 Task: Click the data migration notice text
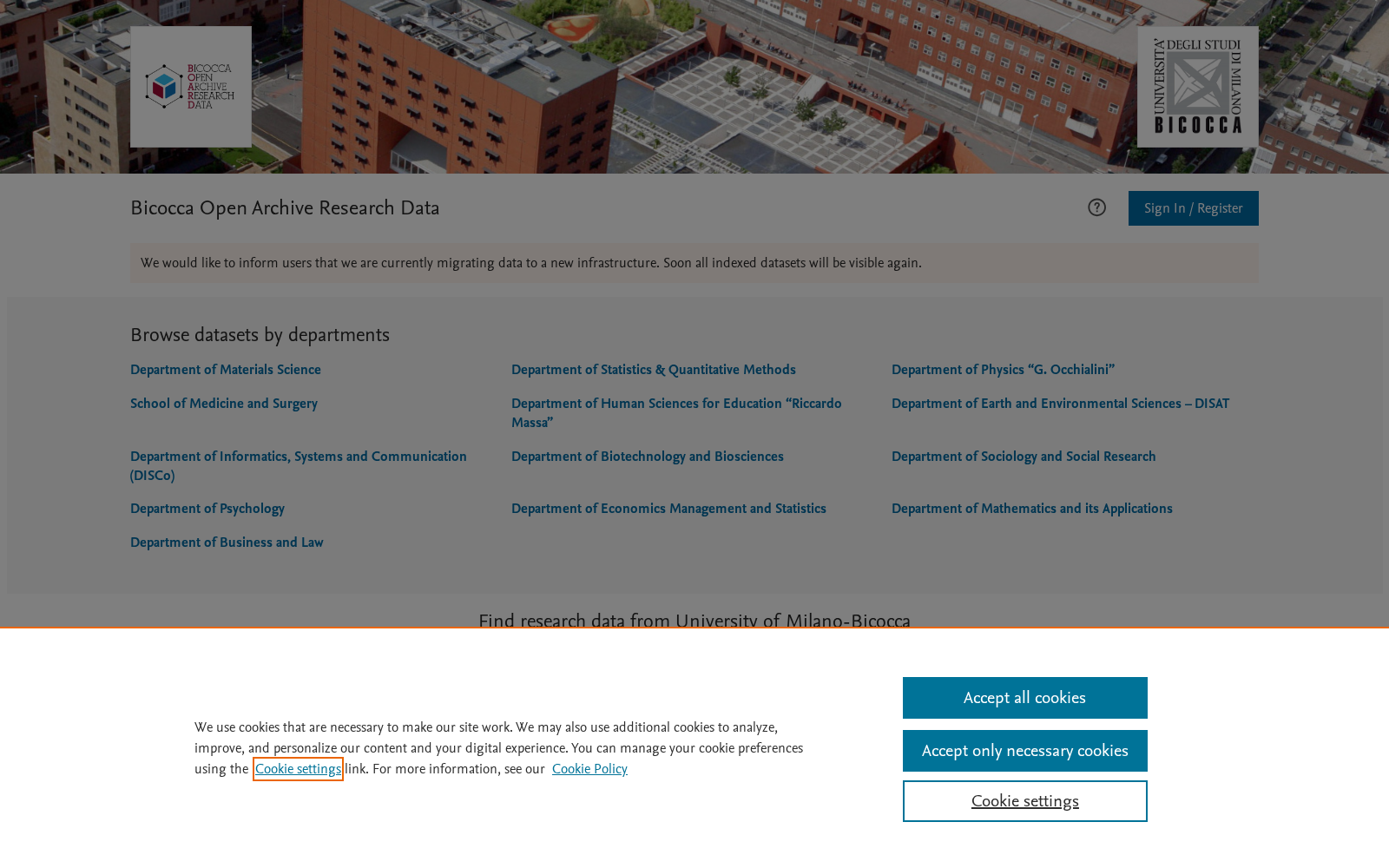(531, 263)
